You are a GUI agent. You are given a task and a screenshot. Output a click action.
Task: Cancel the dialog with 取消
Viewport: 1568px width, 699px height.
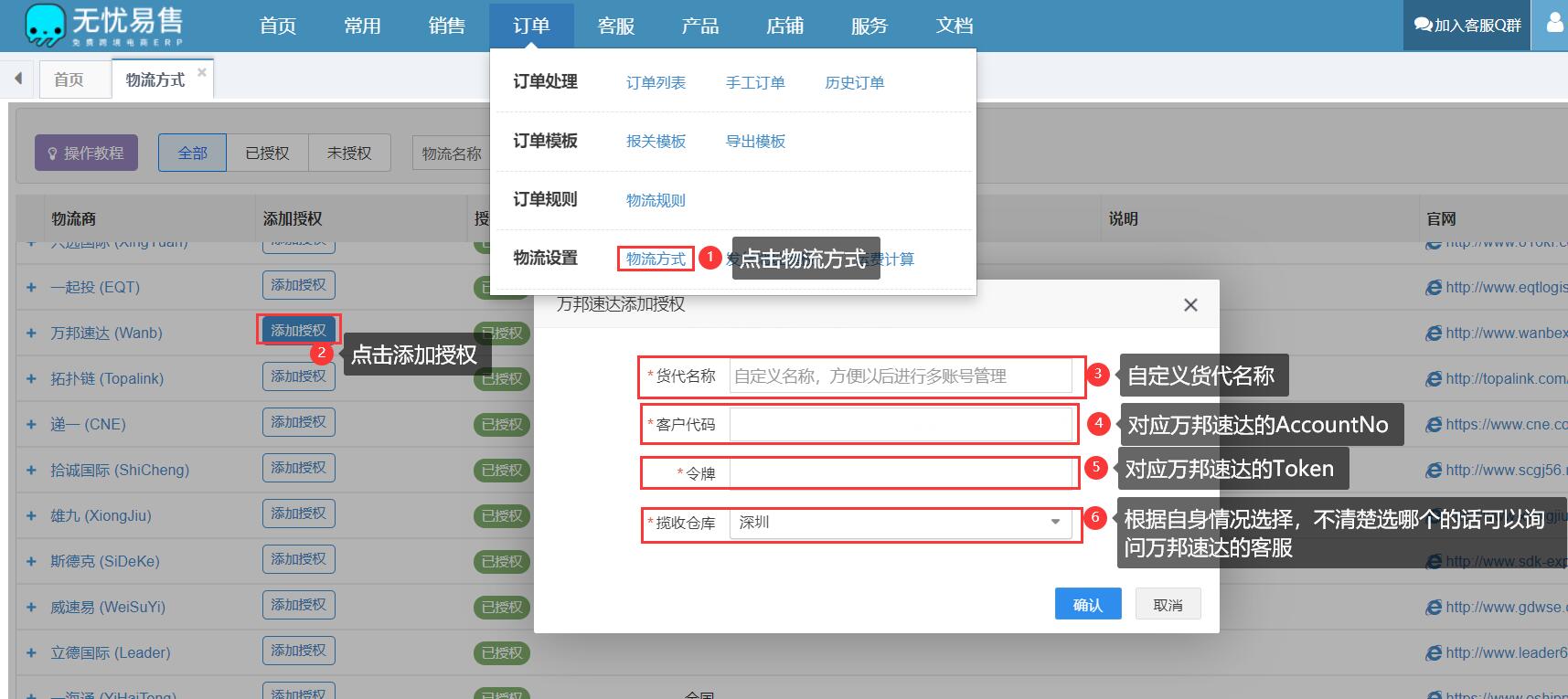[1168, 604]
